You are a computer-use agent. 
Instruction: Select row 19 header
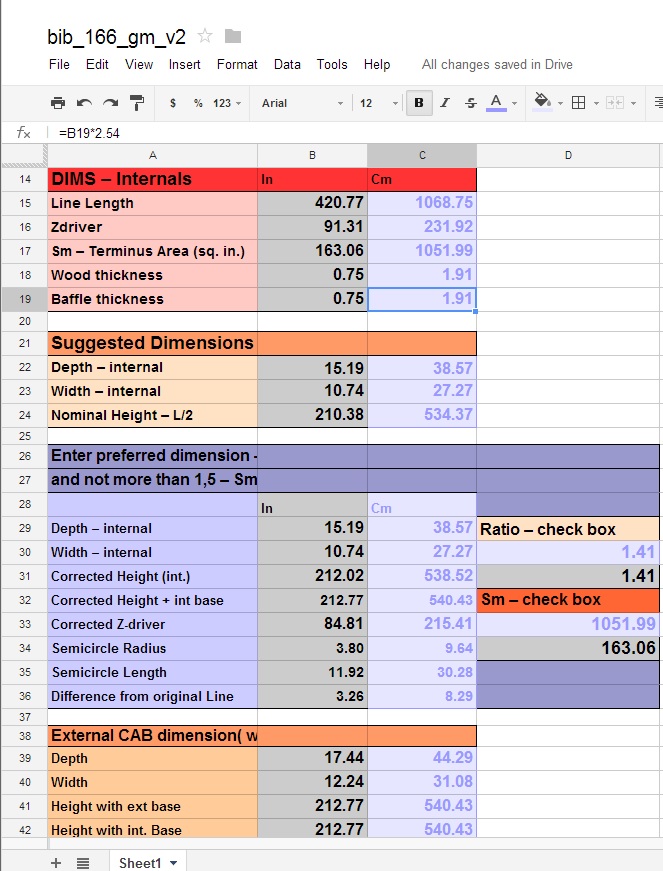(24, 299)
